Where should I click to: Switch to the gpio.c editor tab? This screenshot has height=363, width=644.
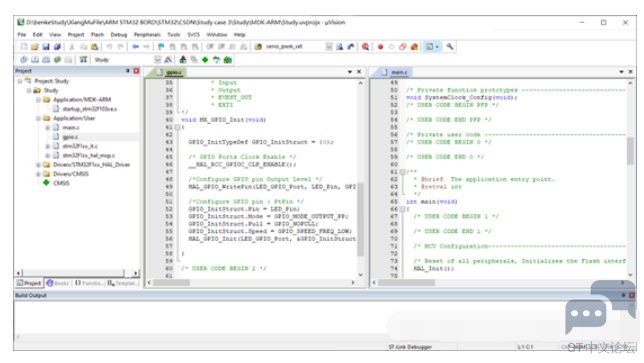(x=170, y=72)
